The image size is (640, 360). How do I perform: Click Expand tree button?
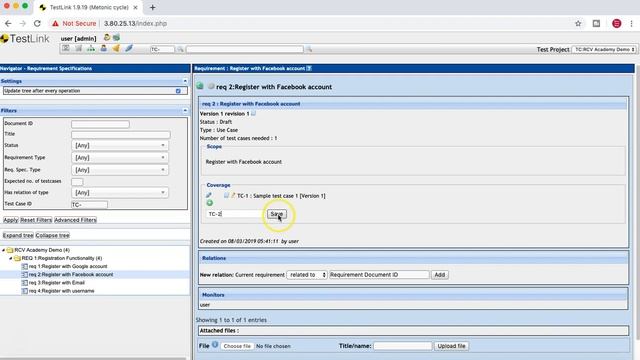18,236
